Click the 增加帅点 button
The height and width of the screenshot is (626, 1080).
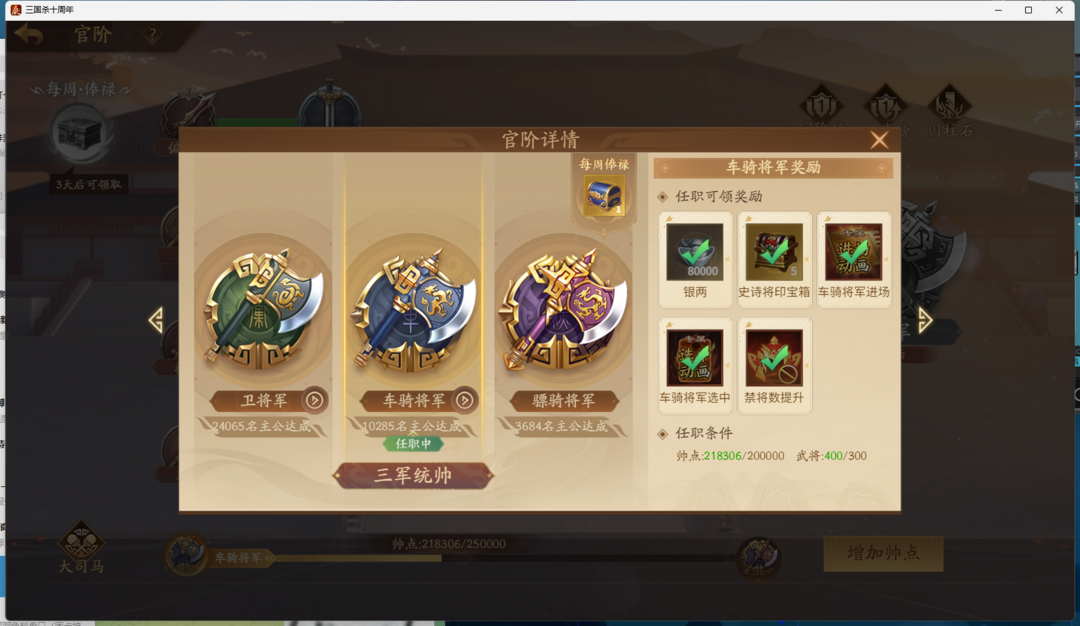(x=883, y=553)
